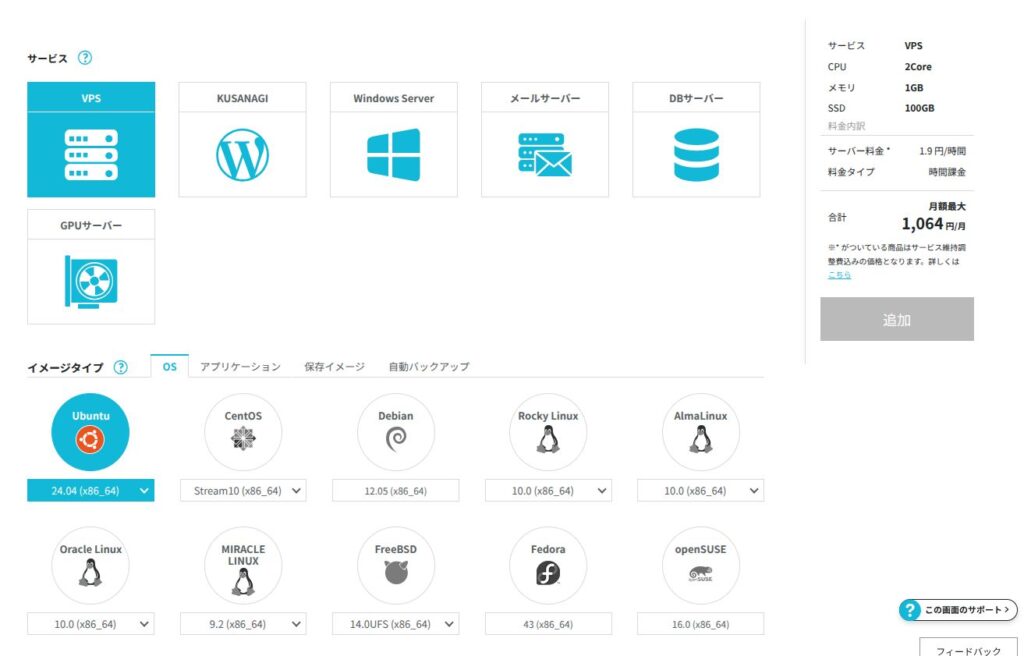Click the 1.9 円/時間 server fee value

[942, 151]
